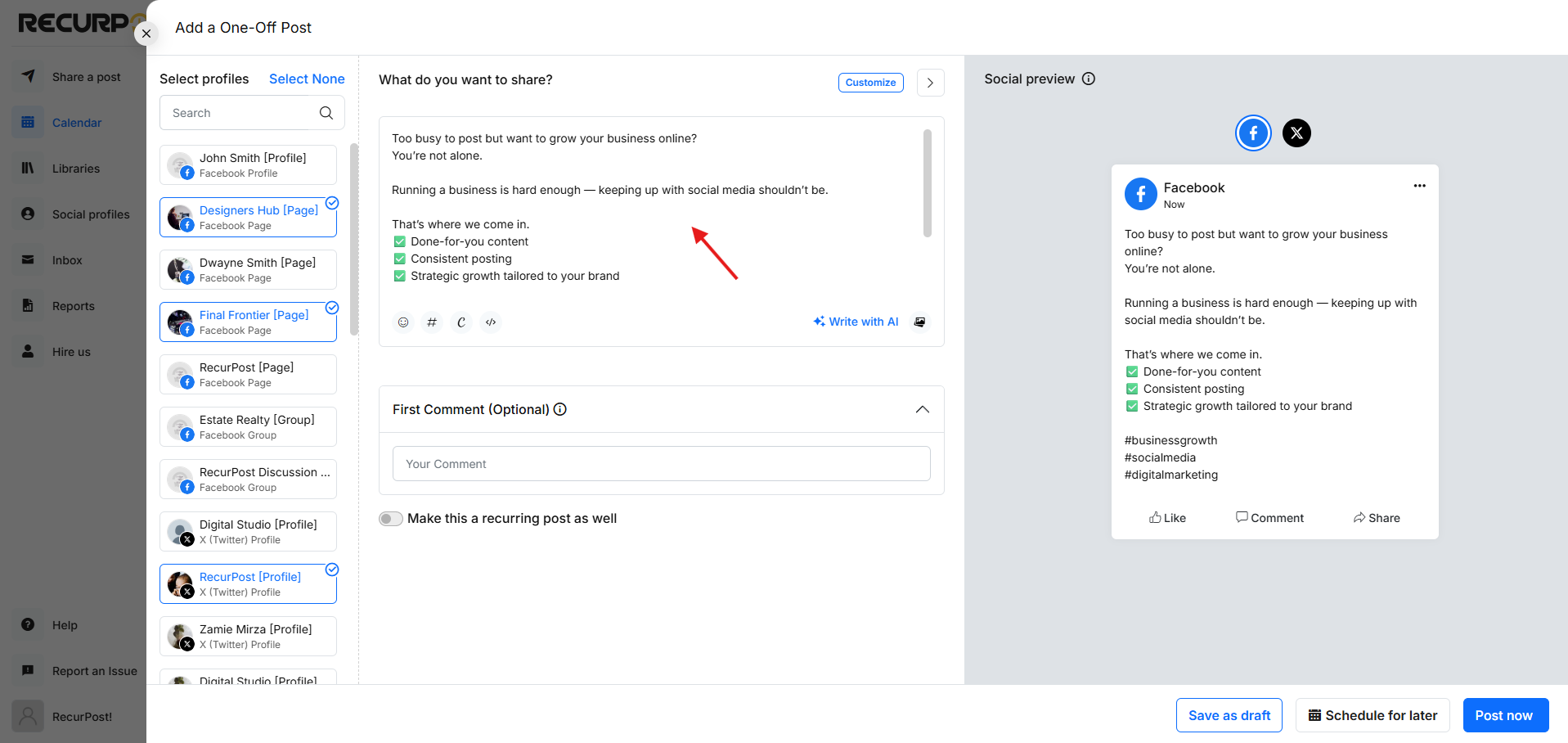Open the emoji picker icon
Viewport: 1568px width, 743px height.
(403, 322)
